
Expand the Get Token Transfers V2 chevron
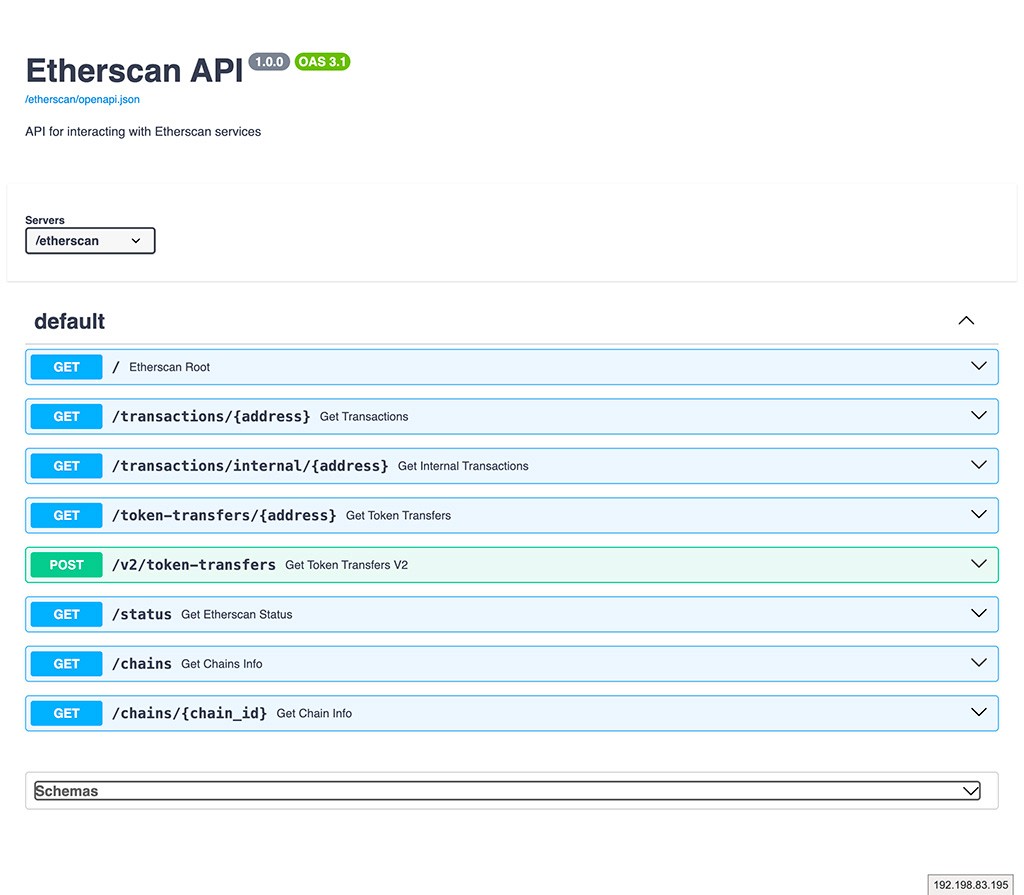tap(978, 564)
